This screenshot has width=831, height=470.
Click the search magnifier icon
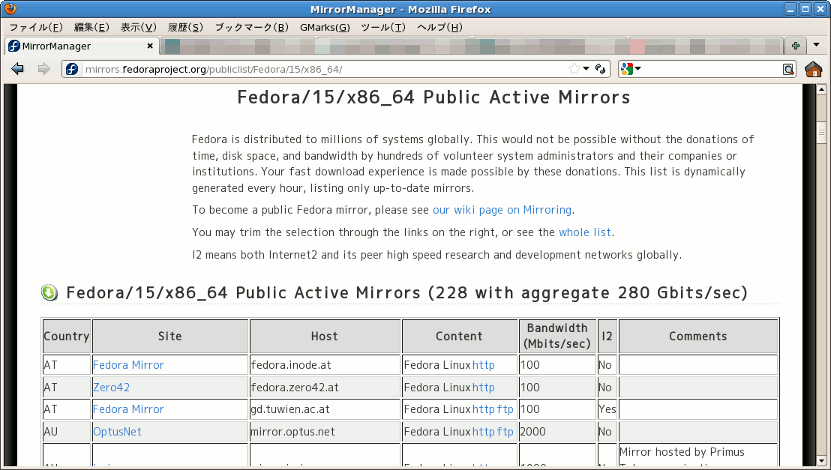click(x=788, y=69)
